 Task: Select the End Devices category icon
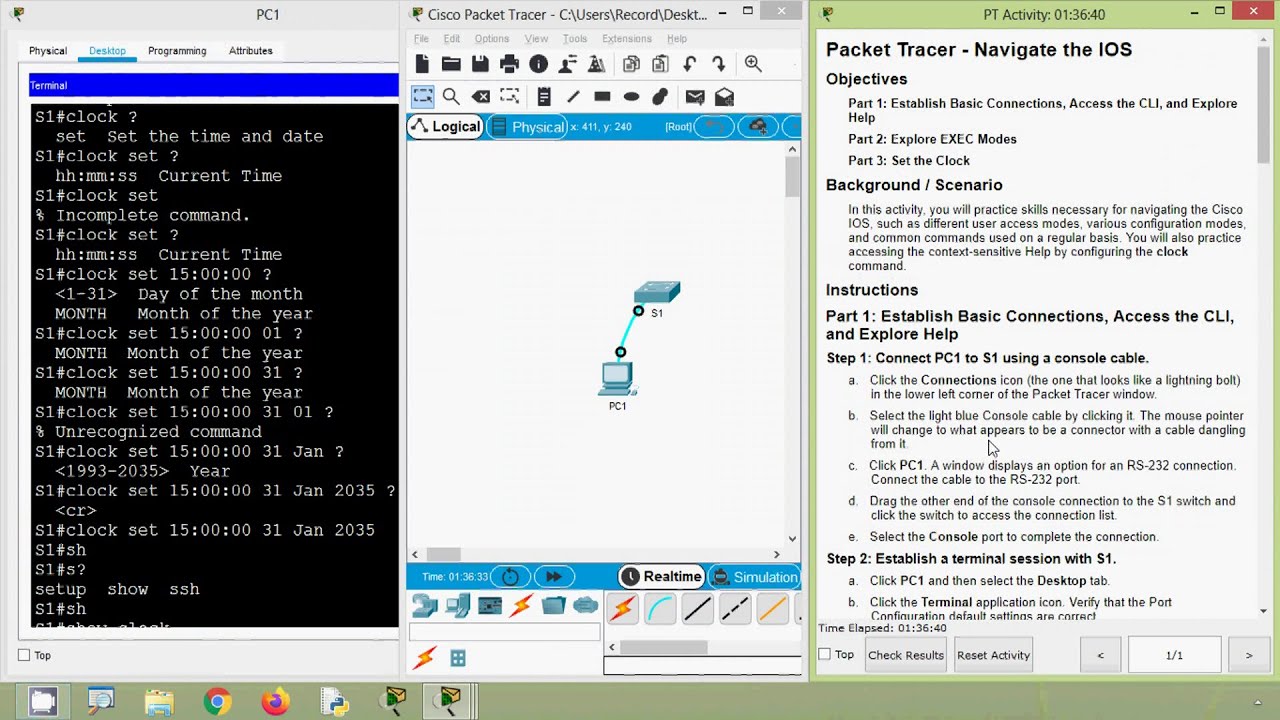tap(458, 606)
